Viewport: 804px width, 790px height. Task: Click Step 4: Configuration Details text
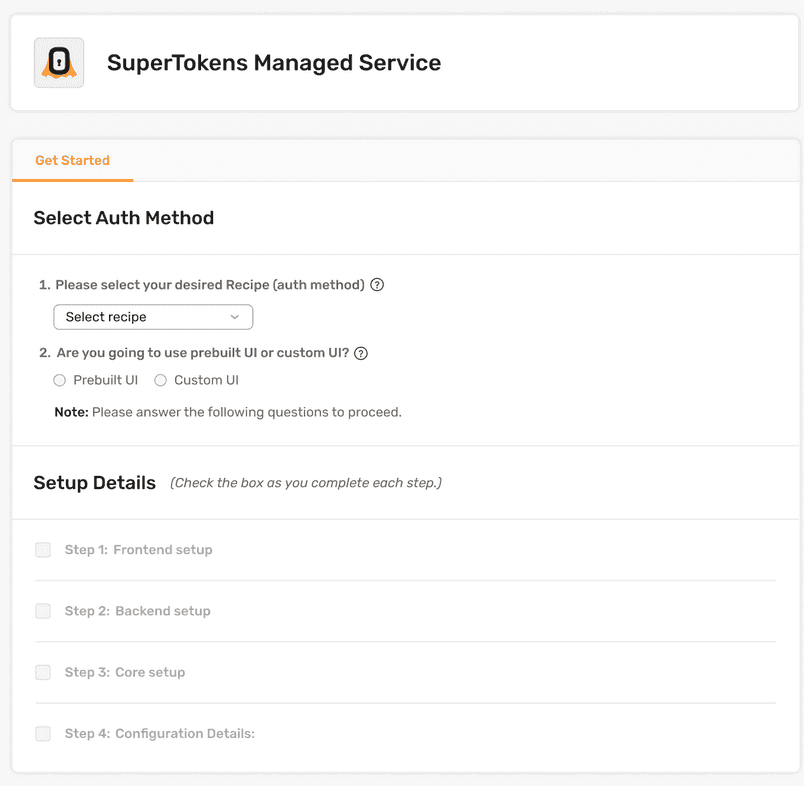click(160, 734)
